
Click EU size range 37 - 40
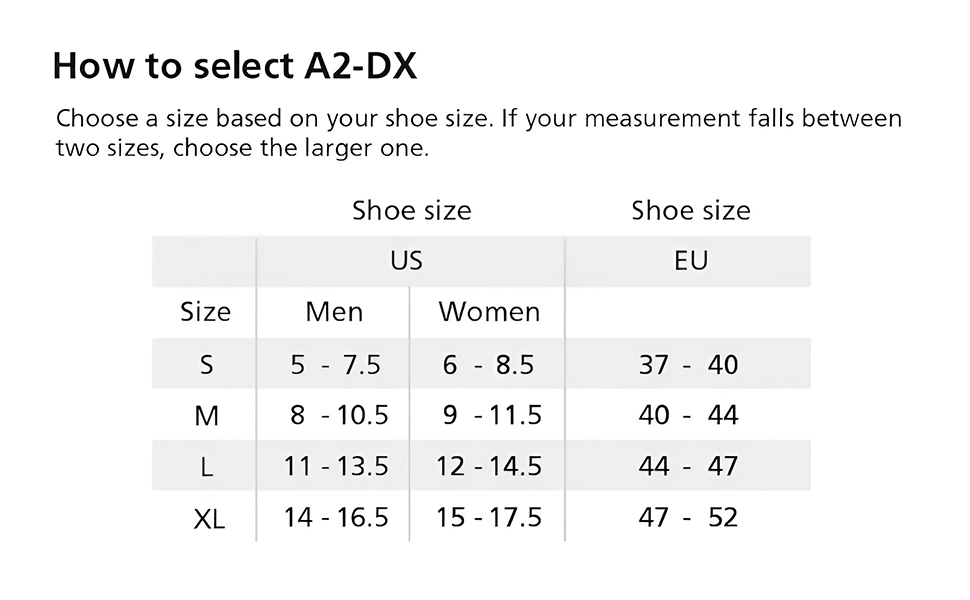pyautogui.click(x=688, y=365)
